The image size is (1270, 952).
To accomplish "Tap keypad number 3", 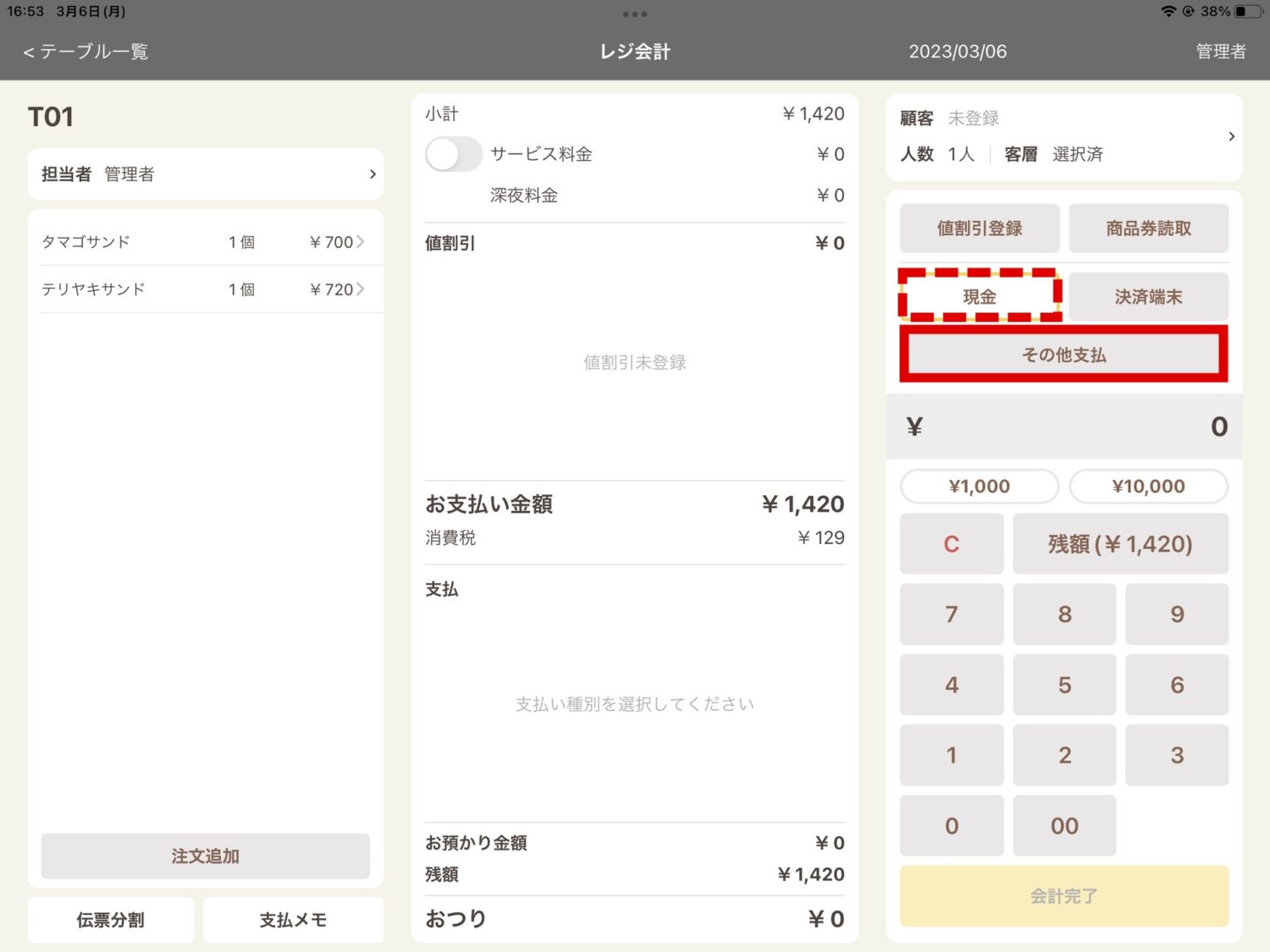I will coord(1177,755).
